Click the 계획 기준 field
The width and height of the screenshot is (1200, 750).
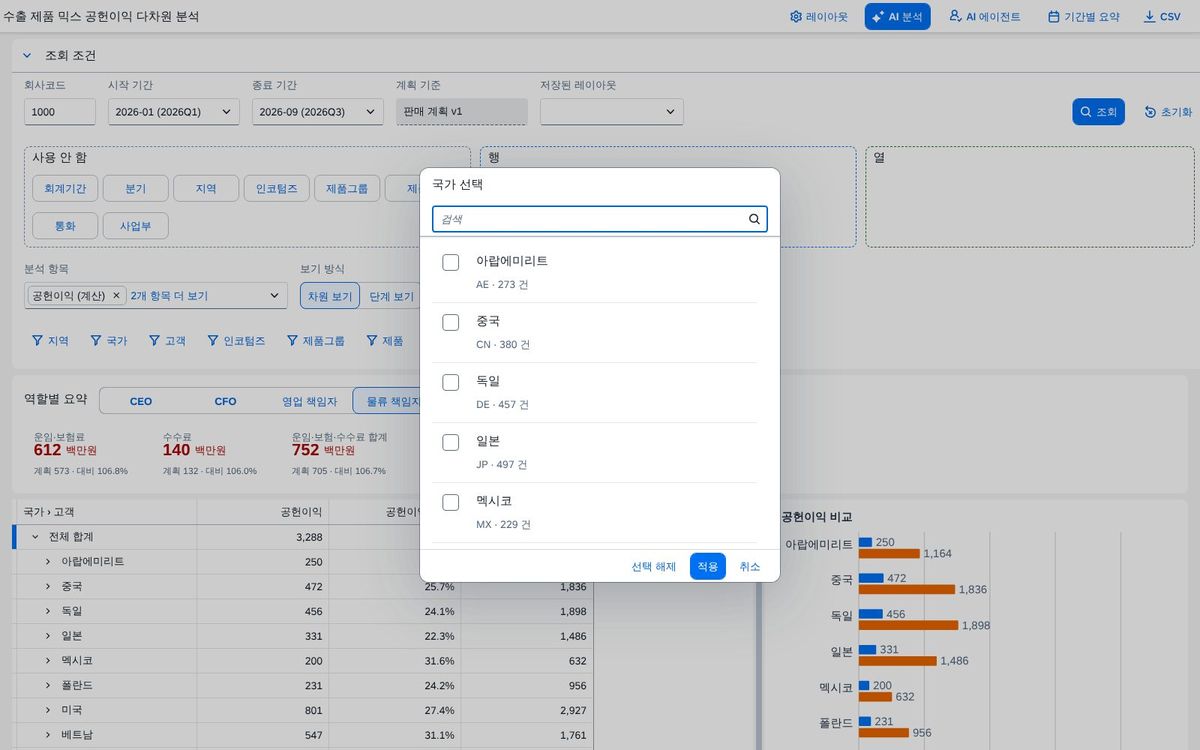point(461,112)
